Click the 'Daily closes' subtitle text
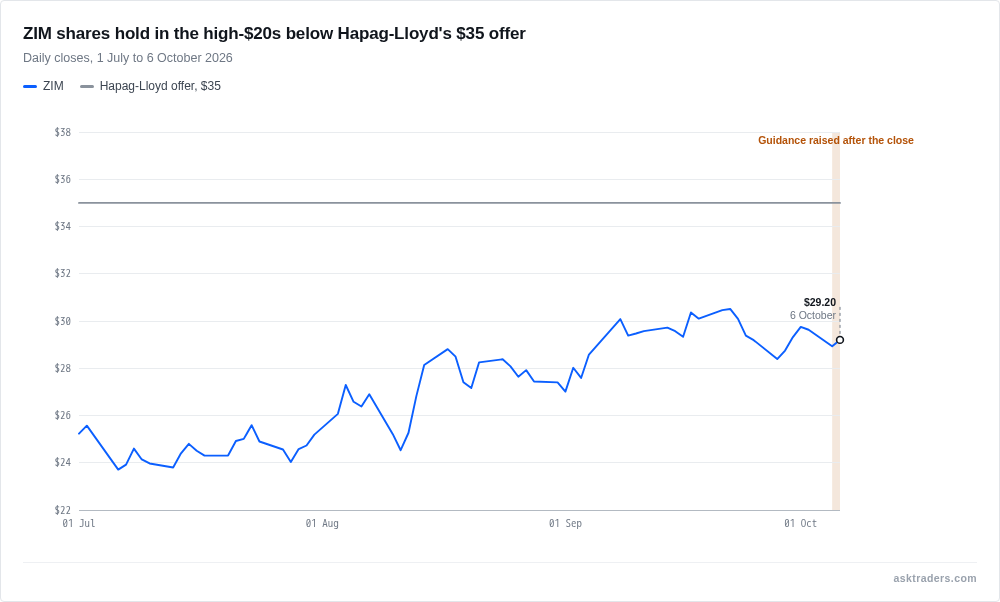Viewport: 1000px width, 602px height. (128, 58)
